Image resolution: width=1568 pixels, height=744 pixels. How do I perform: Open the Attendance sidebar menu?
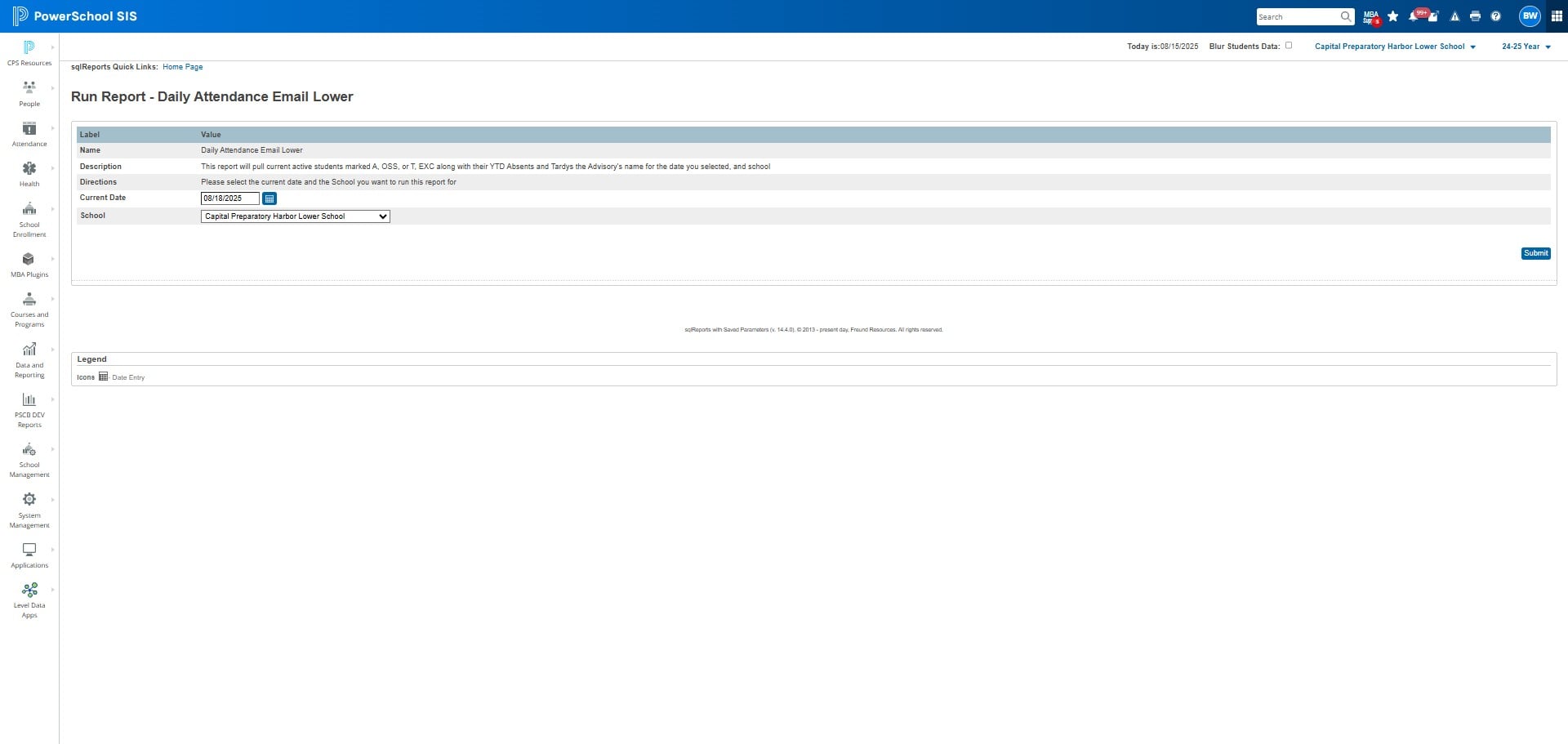(x=29, y=134)
